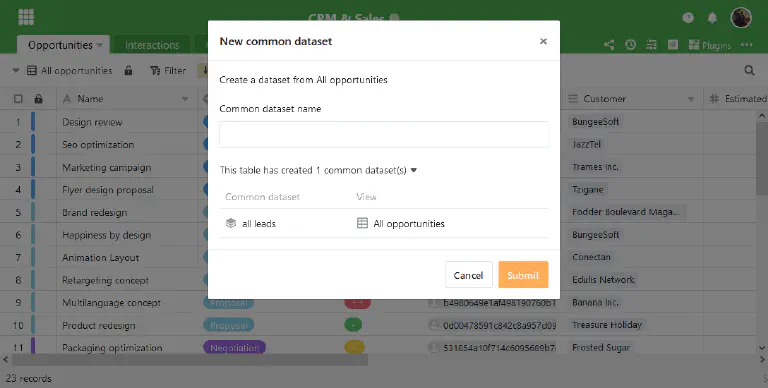This screenshot has height=388, width=768.
Task: Click the Submit button
Action: [x=523, y=275]
